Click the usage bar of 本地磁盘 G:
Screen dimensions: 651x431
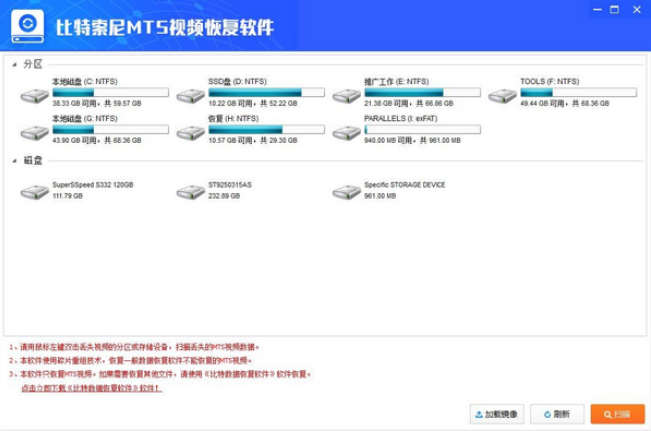tap(110, 130)
